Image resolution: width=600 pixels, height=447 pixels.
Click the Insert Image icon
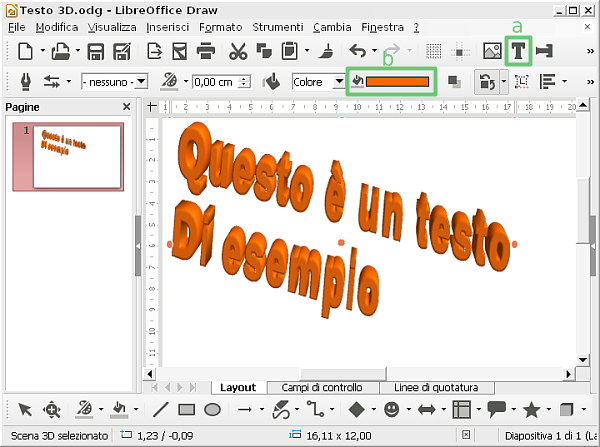(x=492, y=51)
